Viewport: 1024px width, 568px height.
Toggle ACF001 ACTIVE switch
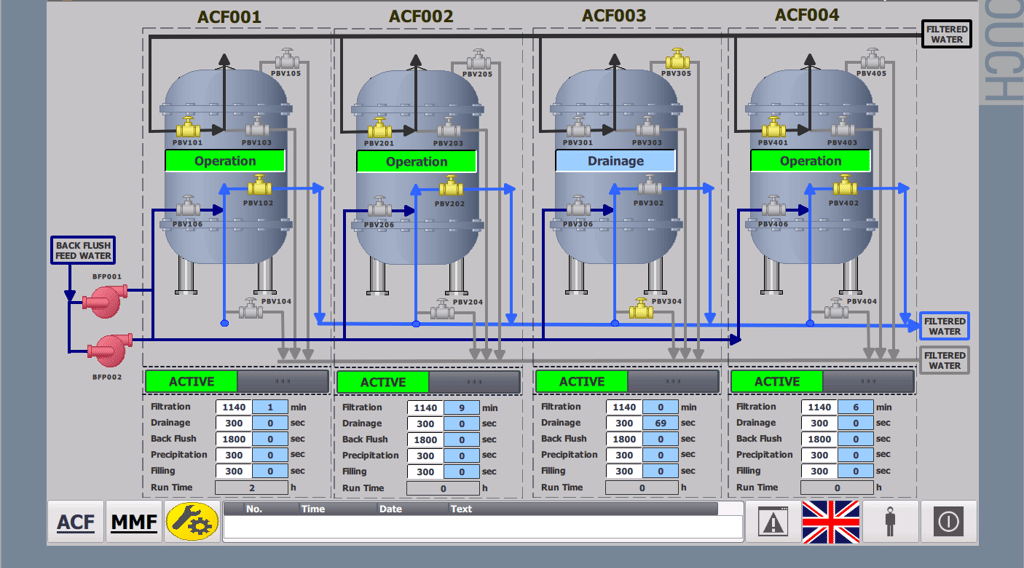pos(237,381)
